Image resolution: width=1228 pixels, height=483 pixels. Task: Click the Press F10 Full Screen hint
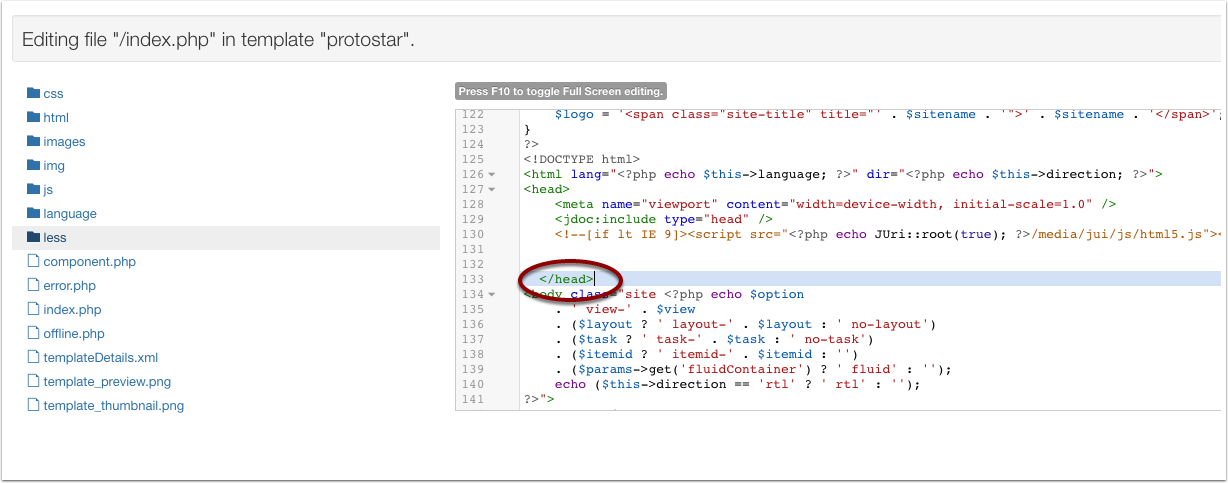click(x=560, y=91)
